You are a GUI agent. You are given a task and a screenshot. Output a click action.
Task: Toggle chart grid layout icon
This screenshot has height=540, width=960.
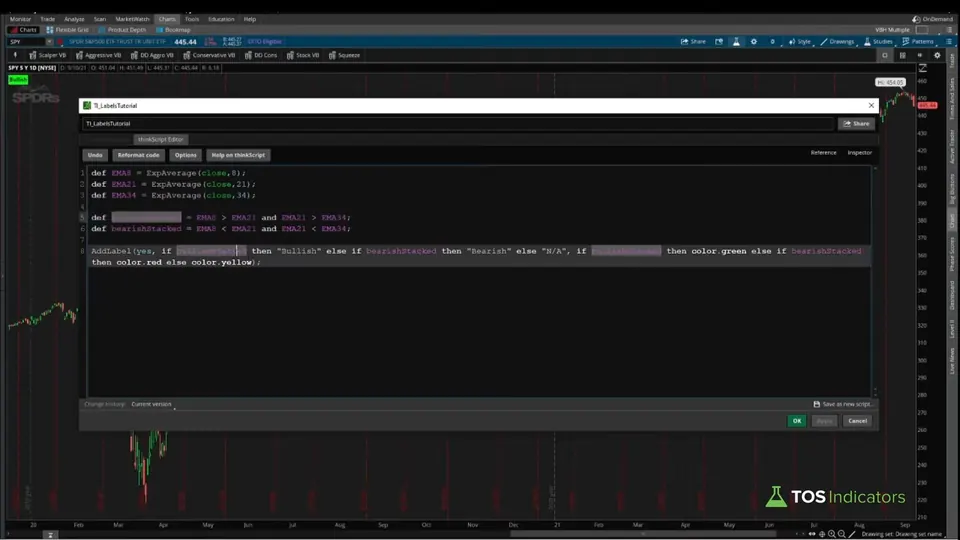(x=902, y=55)
